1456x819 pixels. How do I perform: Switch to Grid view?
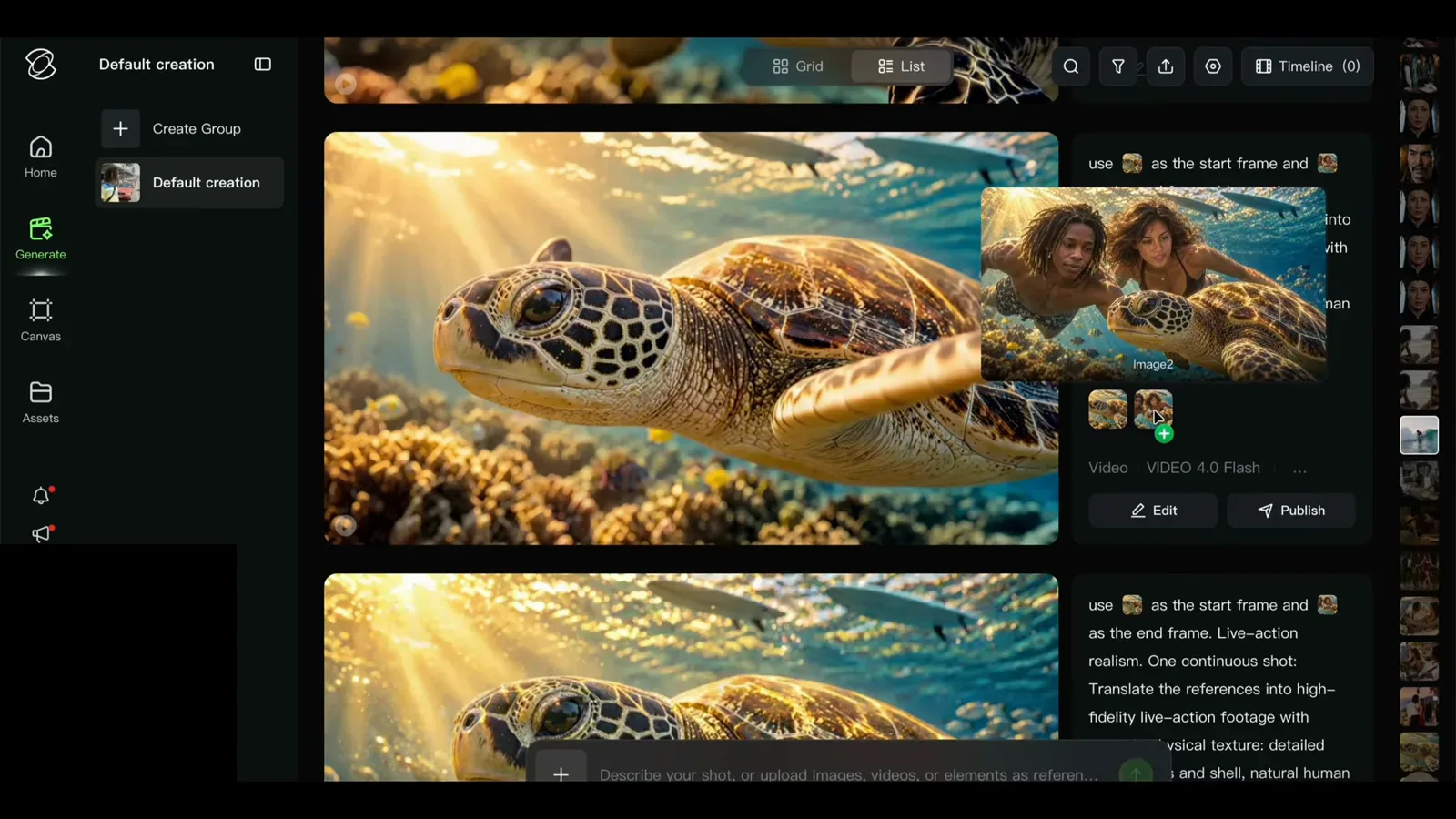tap(798, 66)
